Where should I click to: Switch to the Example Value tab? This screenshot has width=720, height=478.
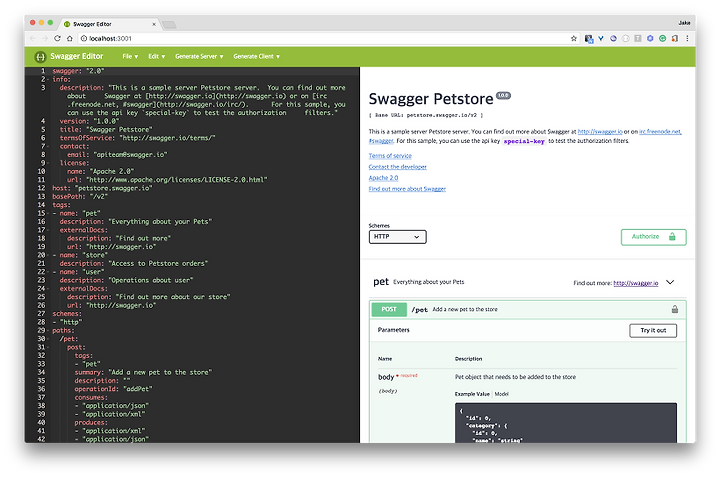[472, 394]
